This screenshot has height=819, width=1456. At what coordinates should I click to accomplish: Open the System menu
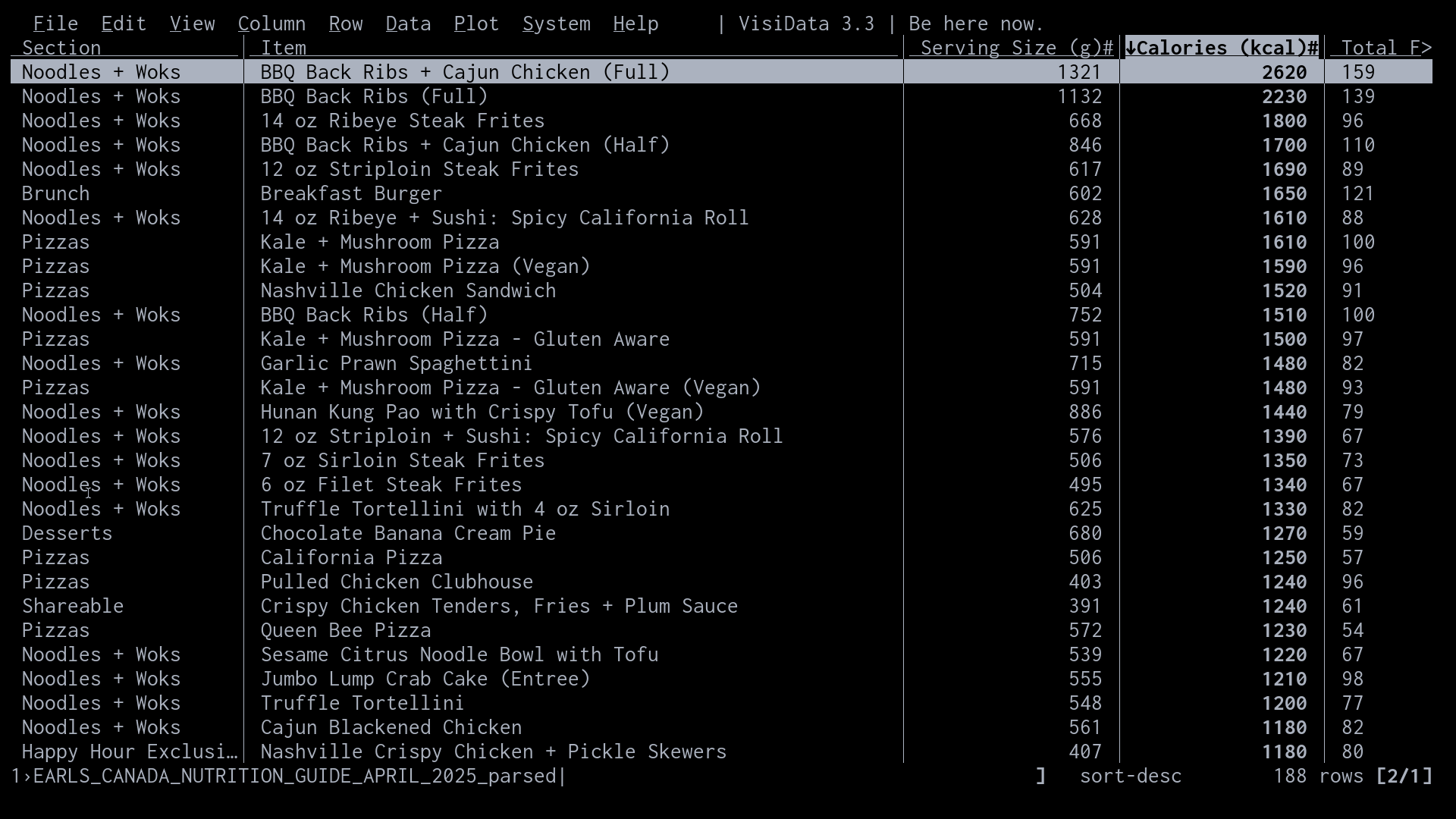(556, 24)
